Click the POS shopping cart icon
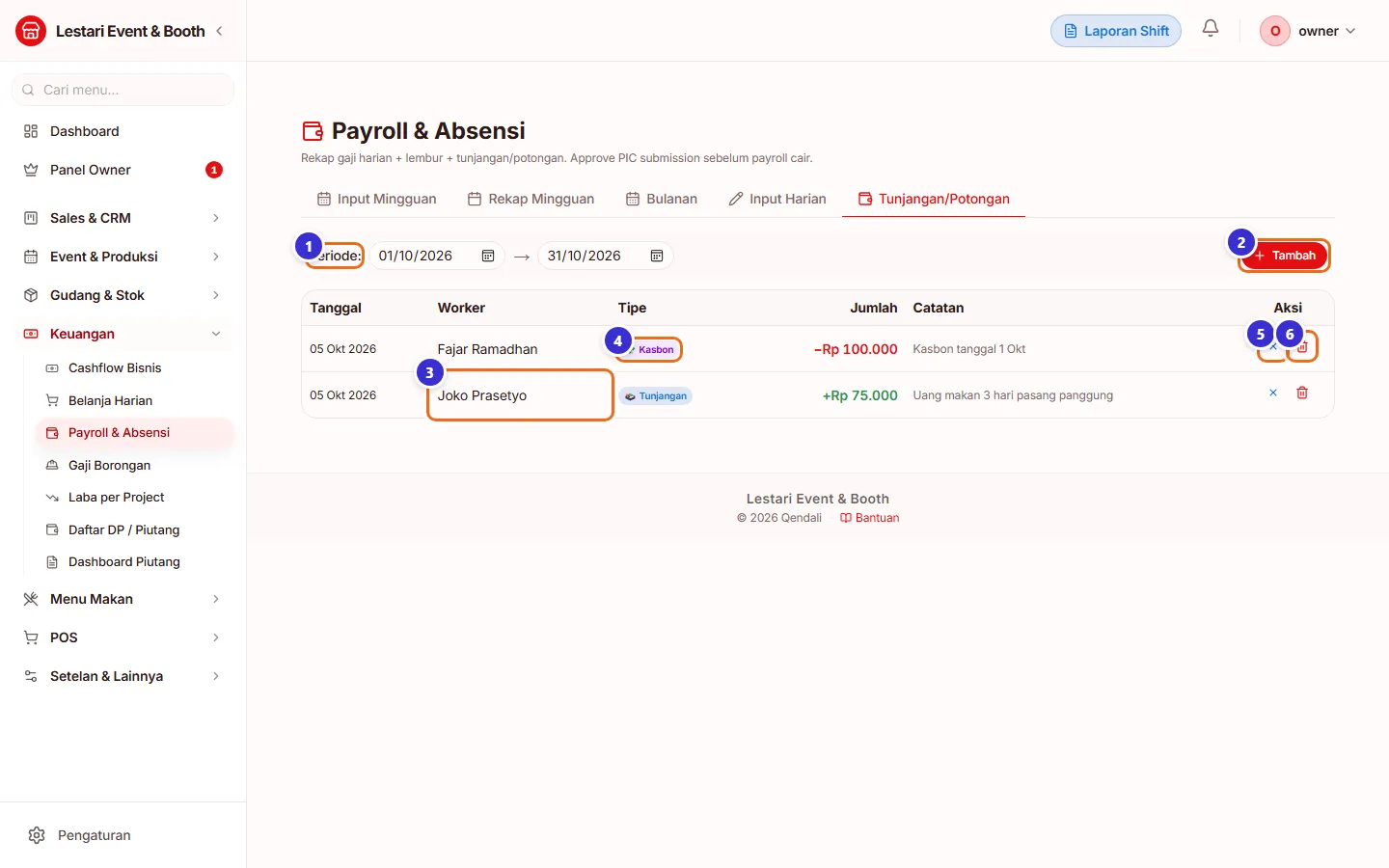Image resolution: width=1389 pixels, height=868 pixels. 31,637
